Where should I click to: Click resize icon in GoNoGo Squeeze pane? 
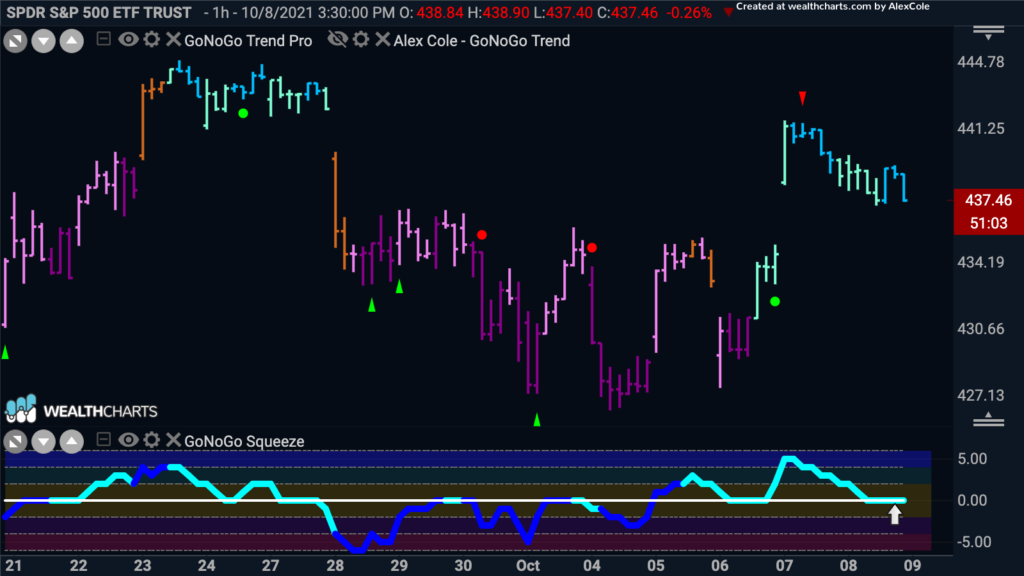(16, 442)
